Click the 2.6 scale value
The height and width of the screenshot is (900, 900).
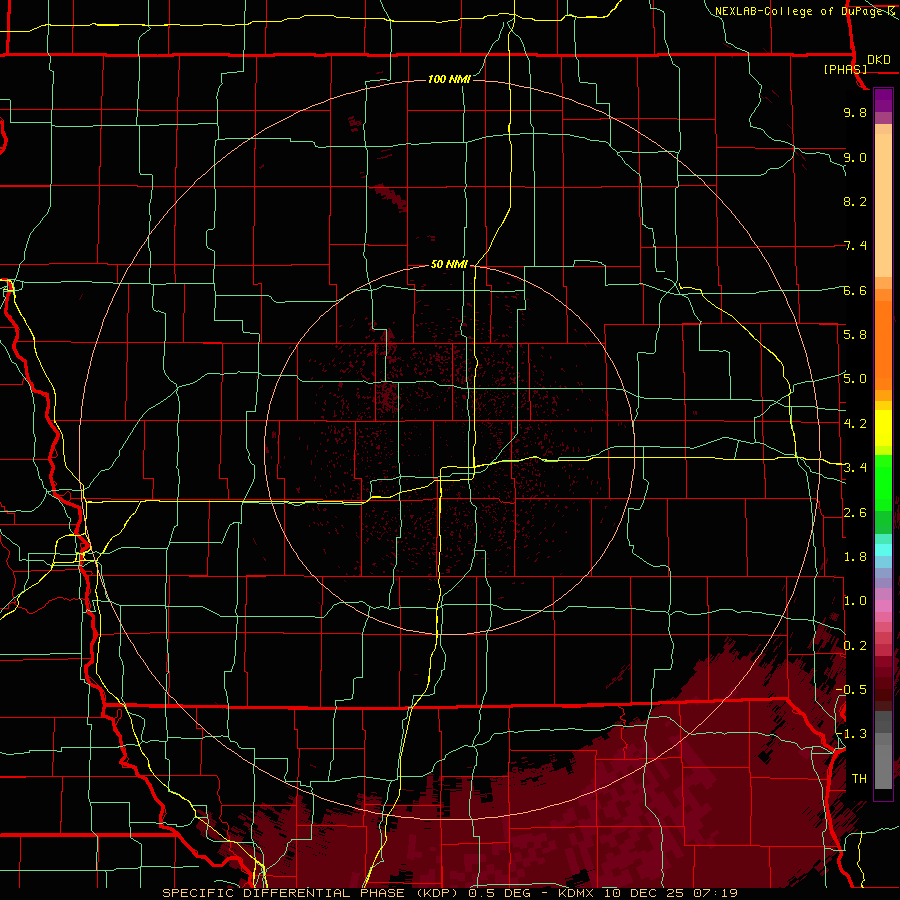tap(855, 513)
